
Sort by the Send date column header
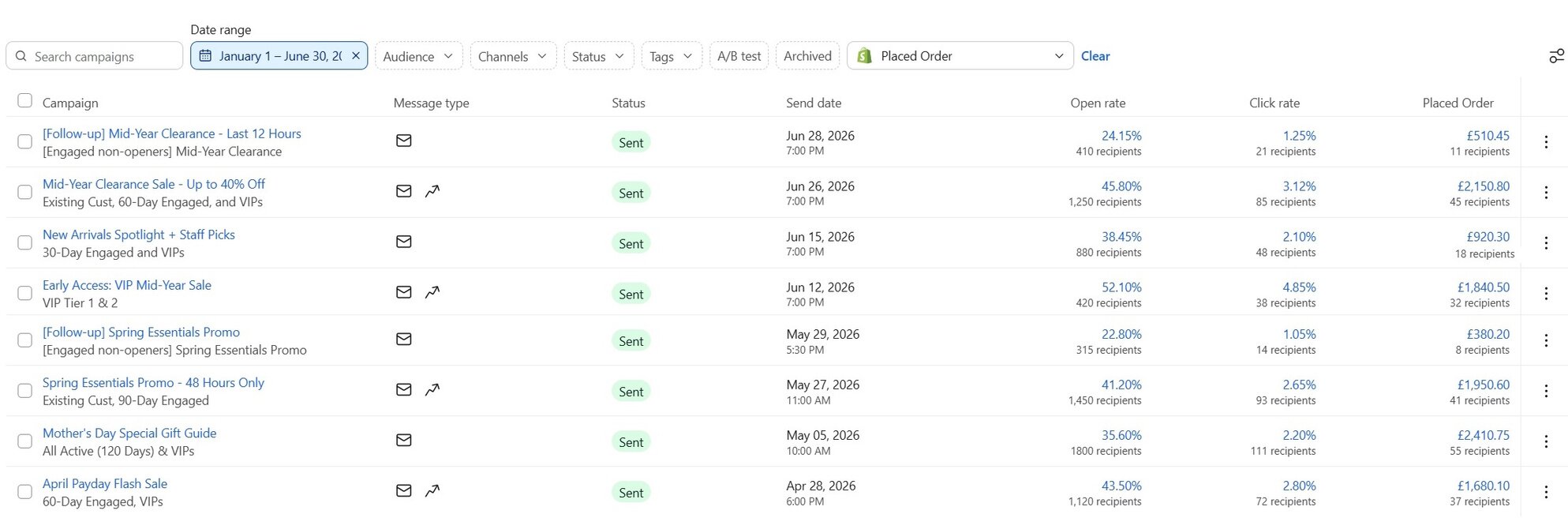click(814, 103)
